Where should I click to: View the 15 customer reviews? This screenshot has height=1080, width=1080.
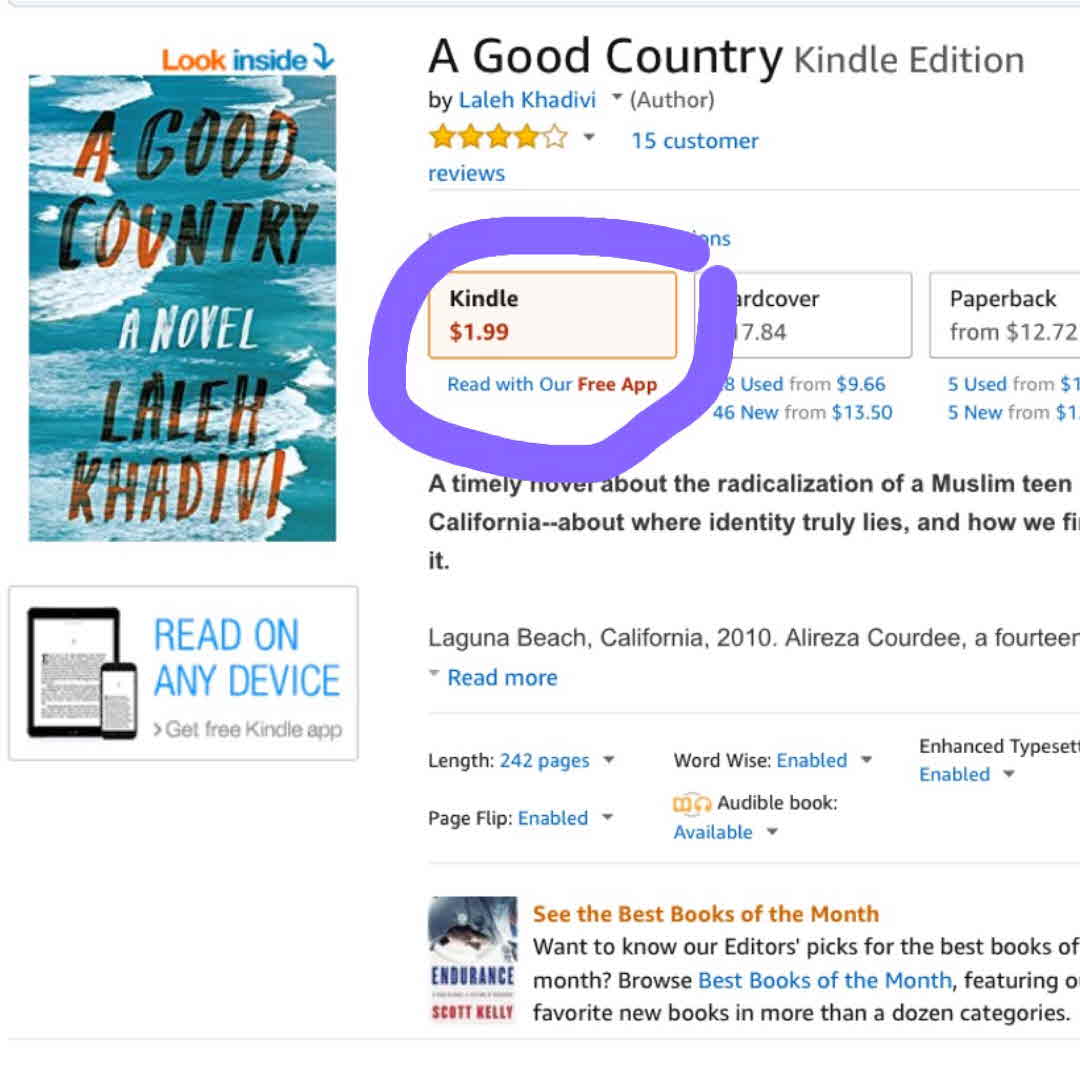[x=694, y=141]
